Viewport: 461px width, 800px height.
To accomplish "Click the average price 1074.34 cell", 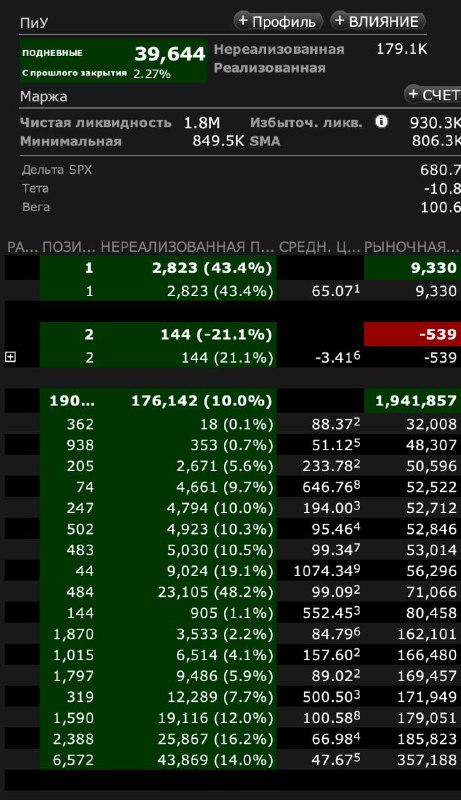I will [327, 571].
